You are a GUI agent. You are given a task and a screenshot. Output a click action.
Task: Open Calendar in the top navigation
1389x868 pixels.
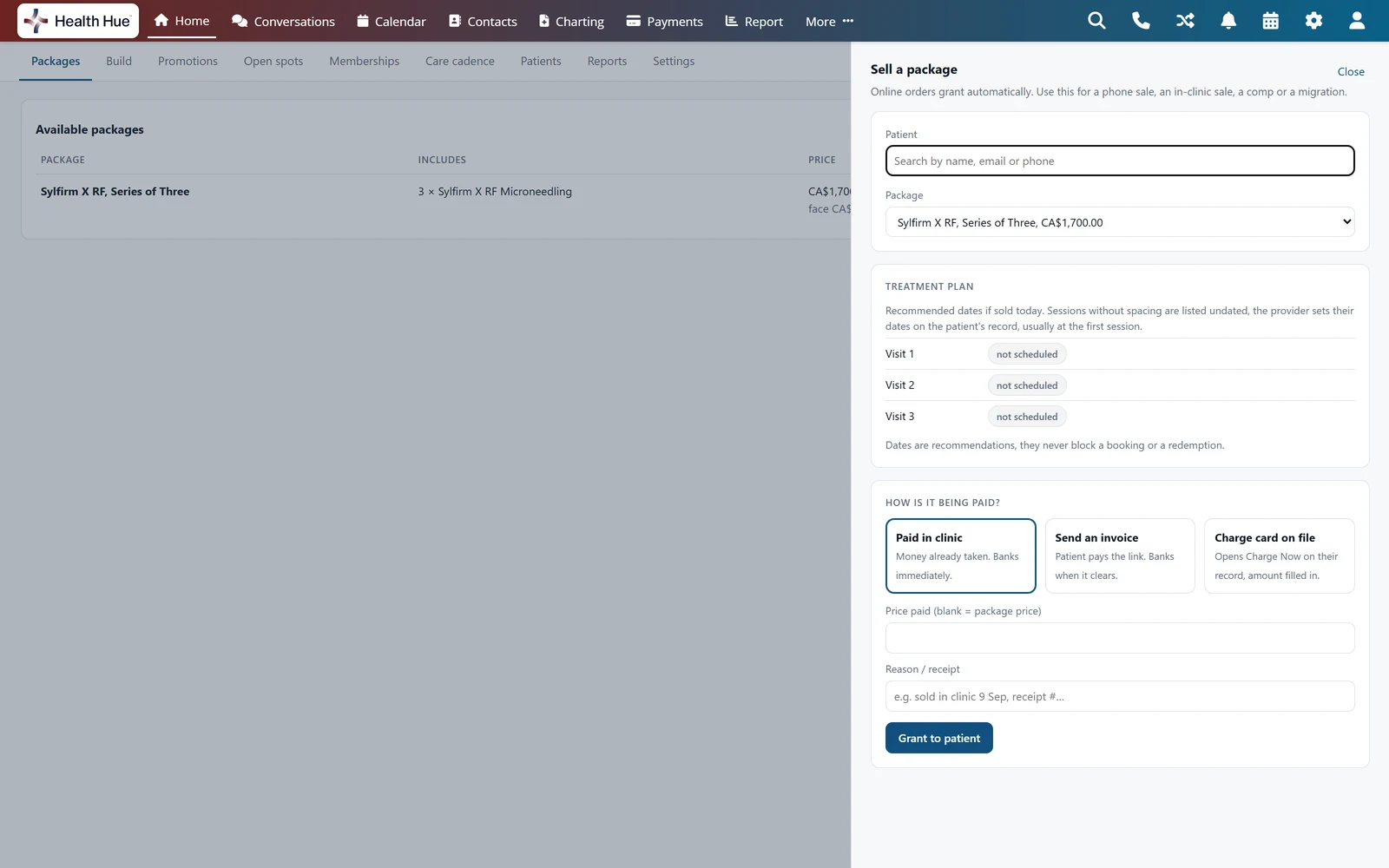(392, 21)
